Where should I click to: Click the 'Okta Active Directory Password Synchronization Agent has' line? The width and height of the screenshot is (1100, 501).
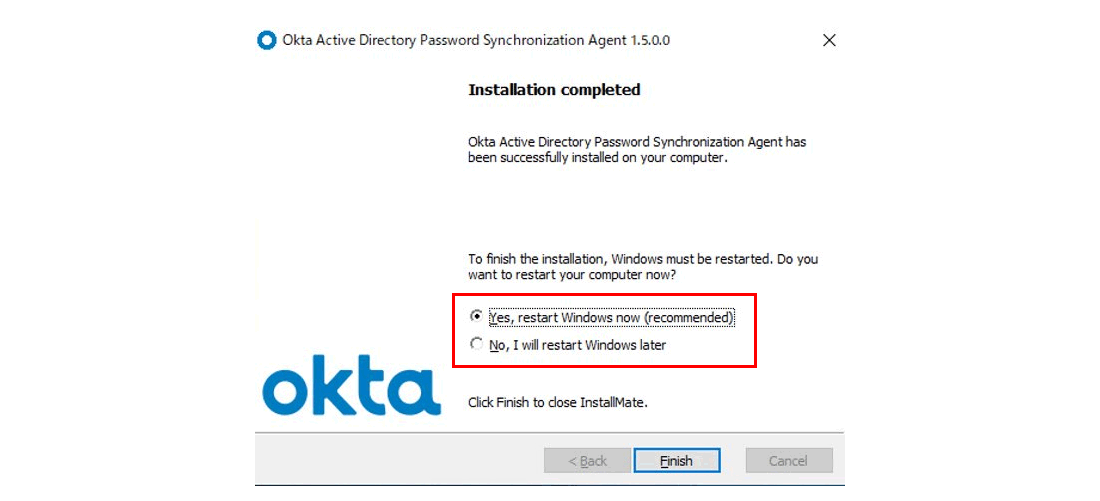(x=637, y=142)
